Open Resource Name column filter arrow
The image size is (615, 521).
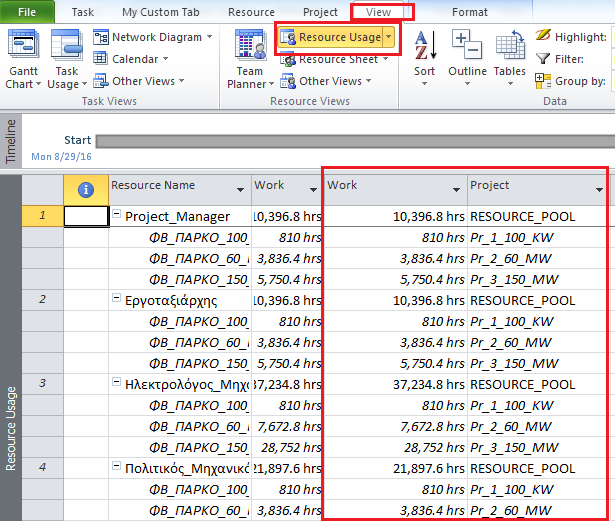click(240, 190)
